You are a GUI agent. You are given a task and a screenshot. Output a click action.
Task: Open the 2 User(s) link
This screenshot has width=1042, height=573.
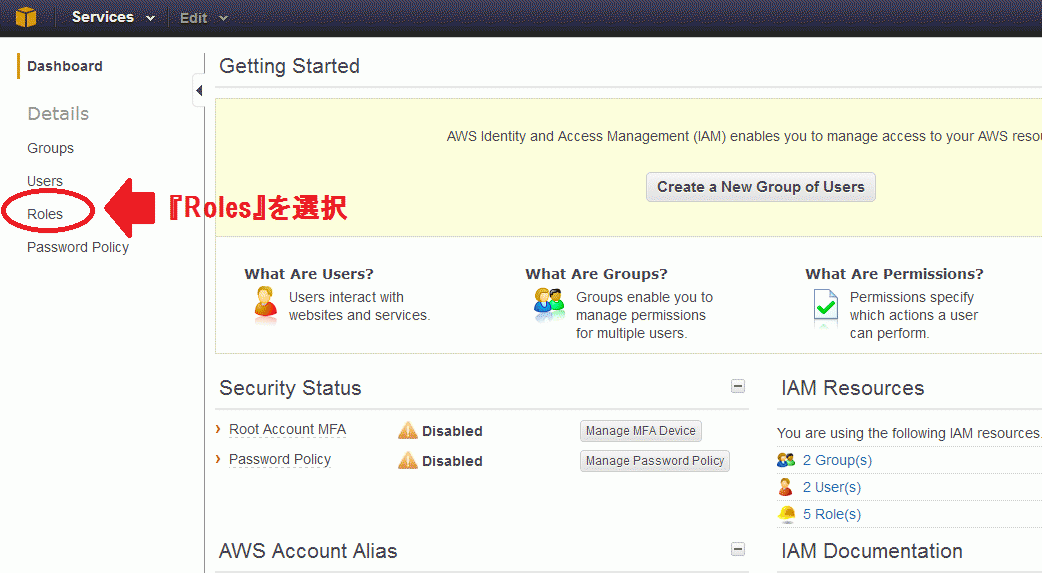tap(831, 487)
